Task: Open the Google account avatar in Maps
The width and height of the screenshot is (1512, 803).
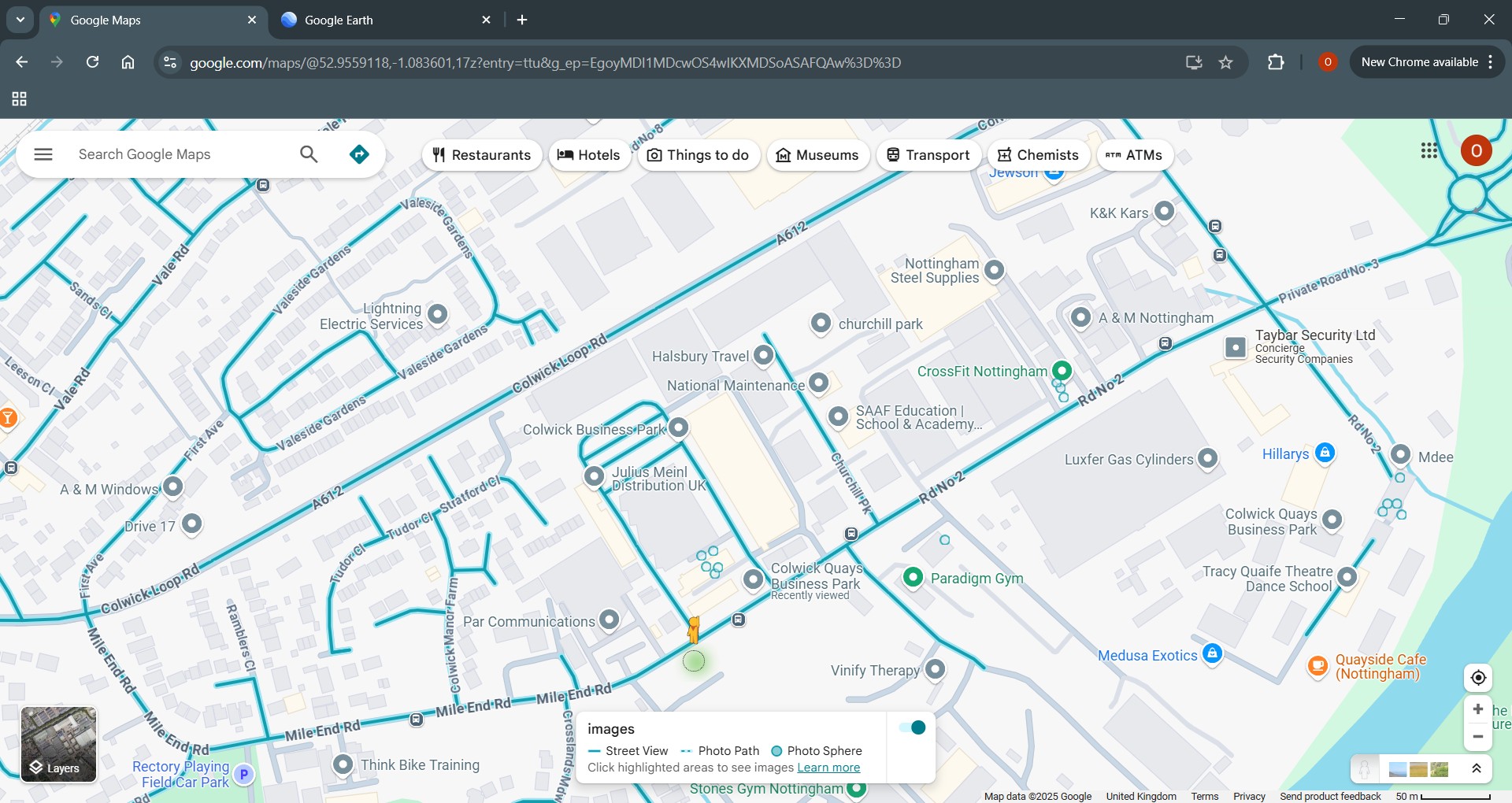Action: (1477, 150)
